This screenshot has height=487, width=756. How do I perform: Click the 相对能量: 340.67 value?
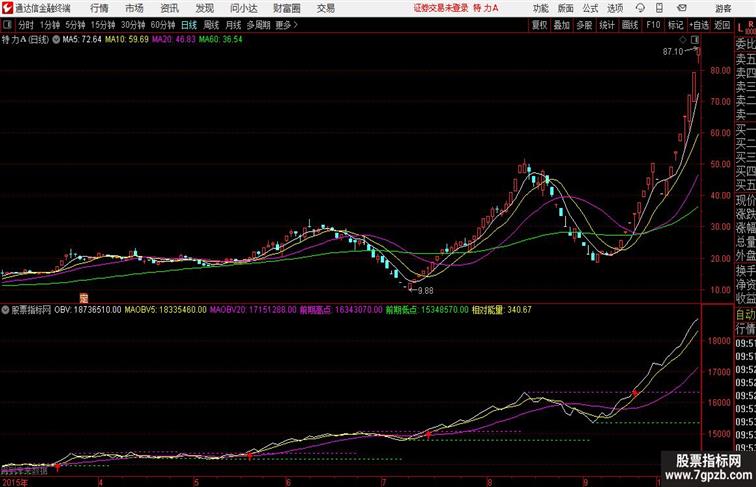point(501,310)
